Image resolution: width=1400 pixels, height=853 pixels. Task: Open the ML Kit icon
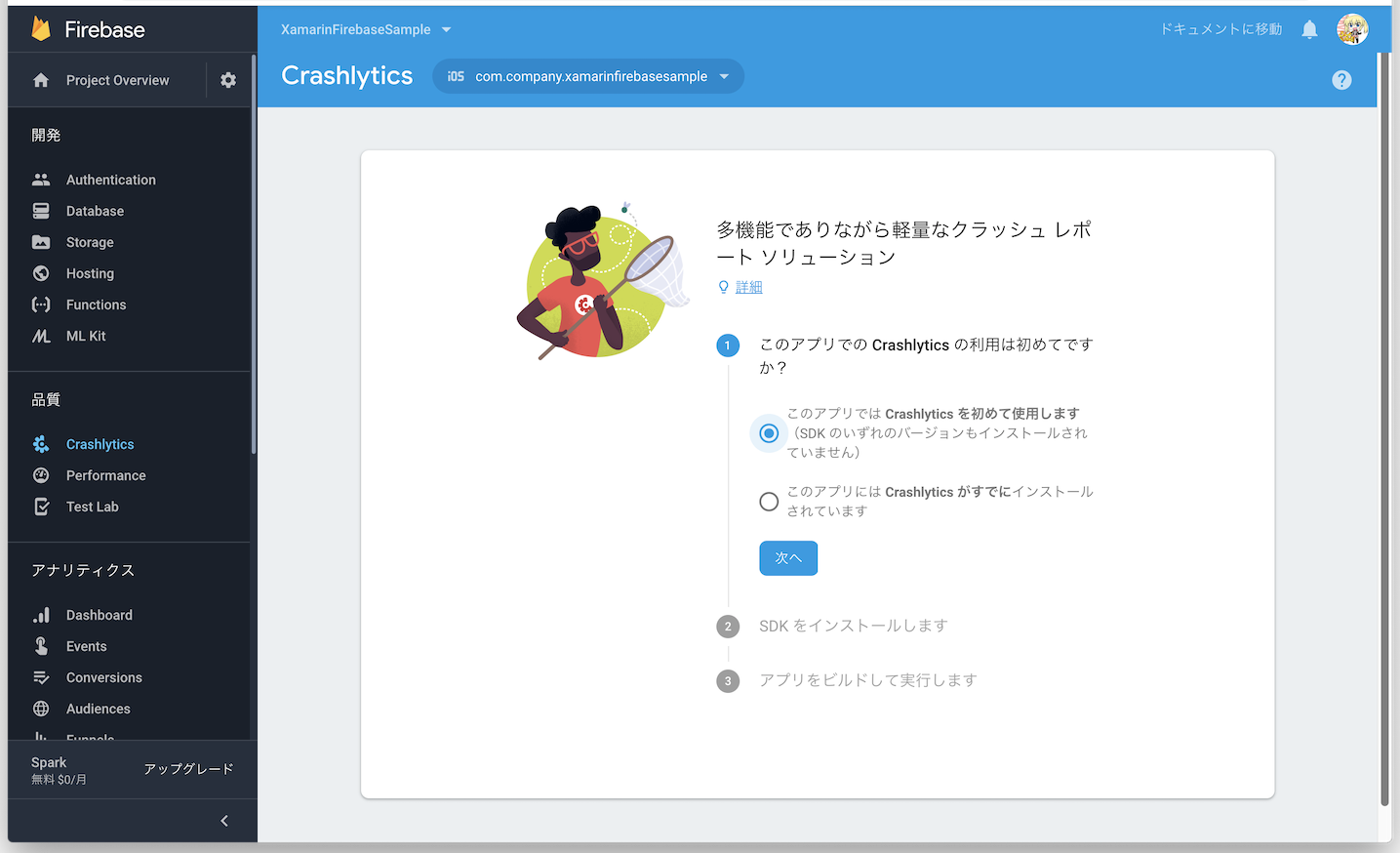39,336
